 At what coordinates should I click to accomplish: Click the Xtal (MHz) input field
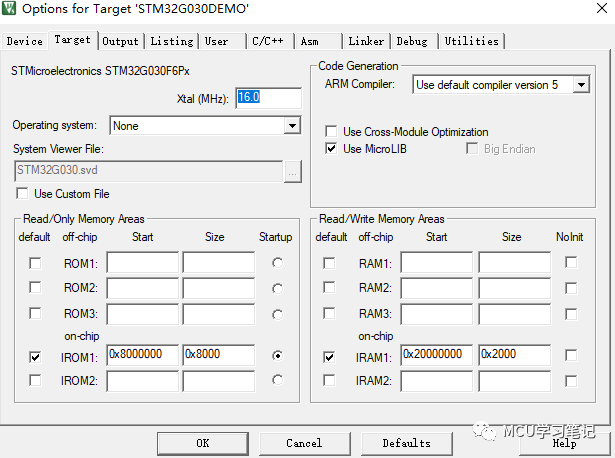(x=269, y=98)
